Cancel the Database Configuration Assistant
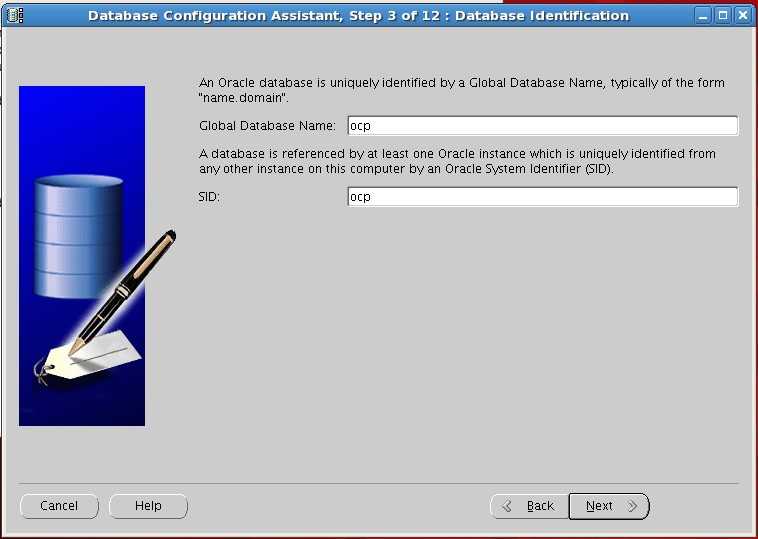The width and height of the screenshot is (758, 539). [x=59, y=506]
